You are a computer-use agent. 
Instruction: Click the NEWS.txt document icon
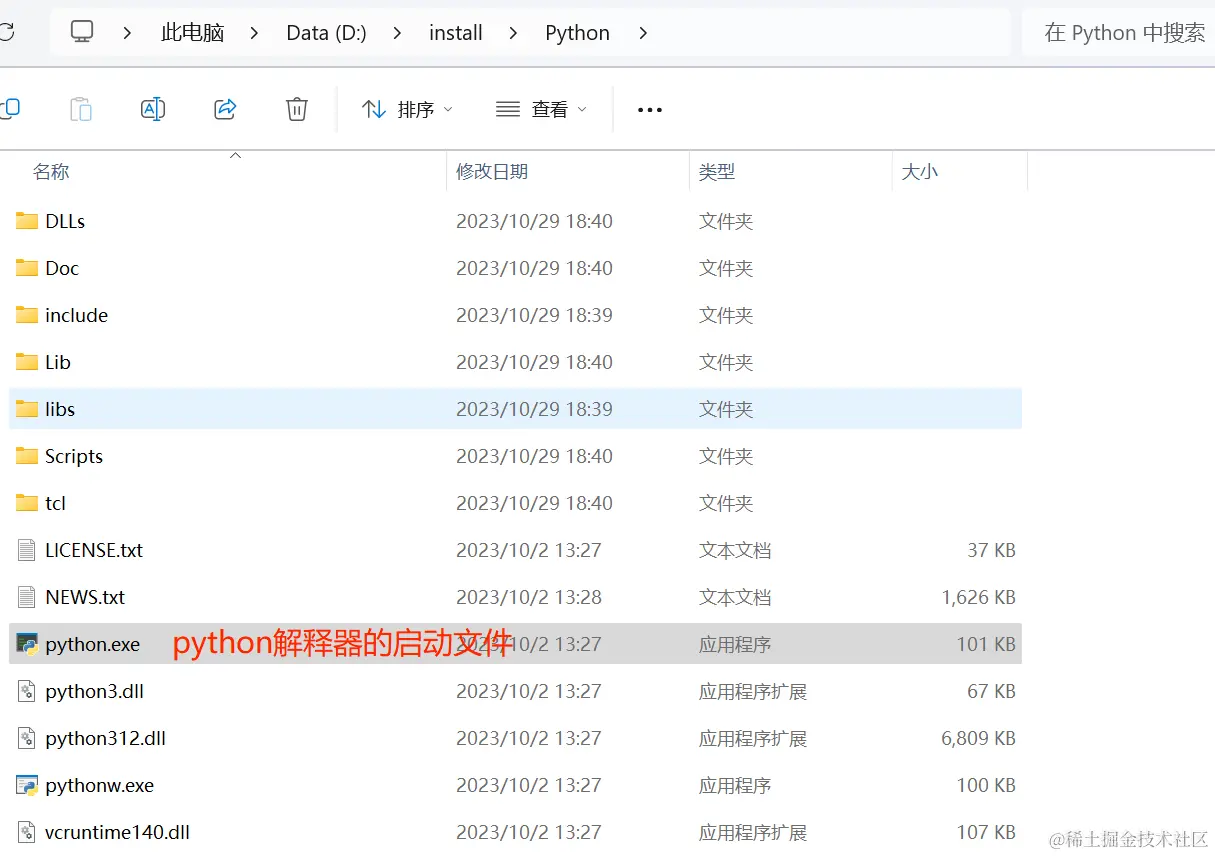[x=27, y=597]
